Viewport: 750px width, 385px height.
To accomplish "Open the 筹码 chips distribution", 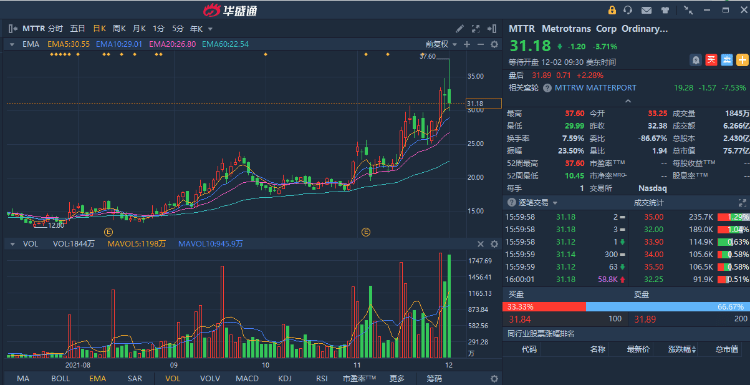I will point(434,379).
